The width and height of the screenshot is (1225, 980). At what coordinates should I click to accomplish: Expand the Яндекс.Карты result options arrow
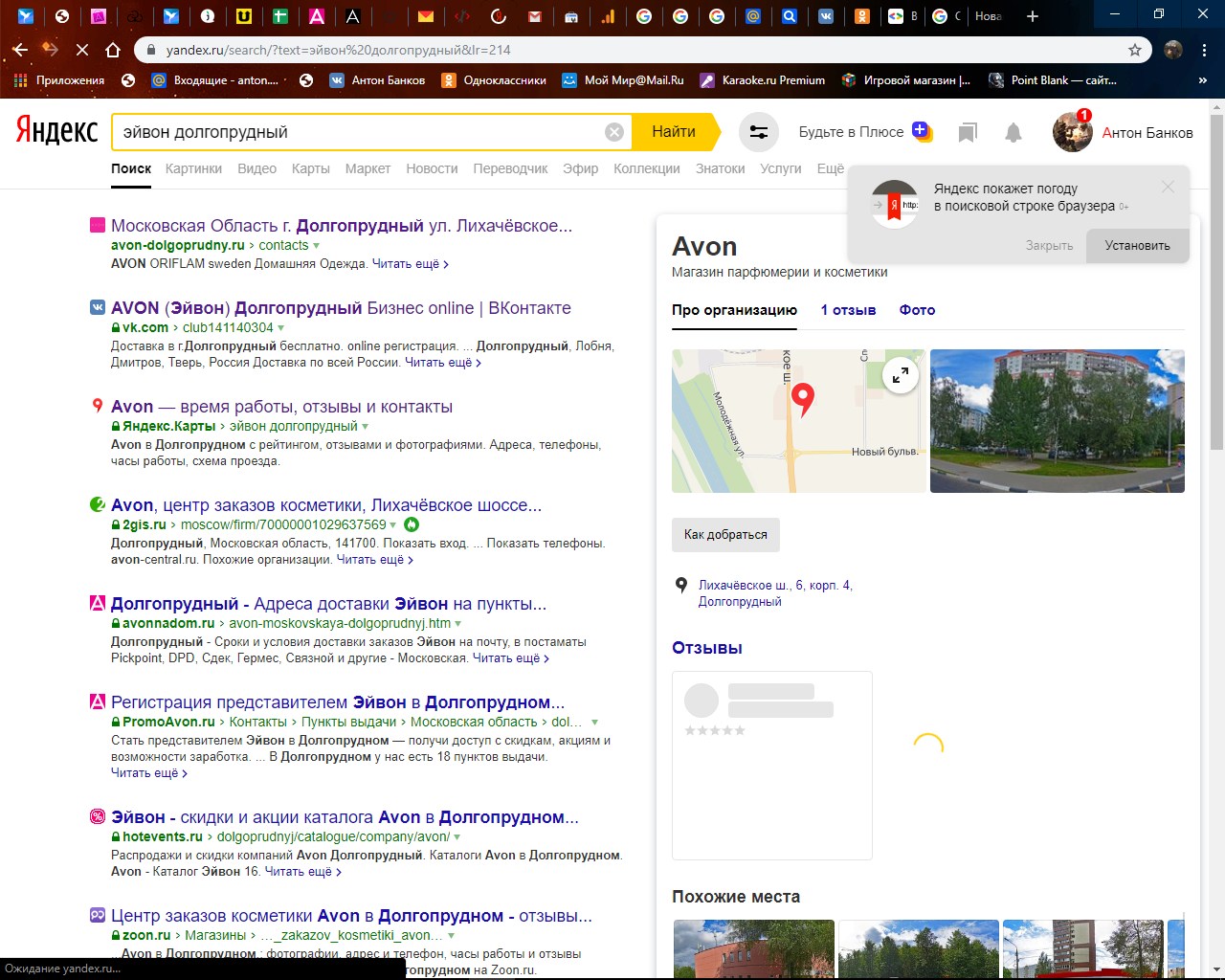click(x=365, y=427)
